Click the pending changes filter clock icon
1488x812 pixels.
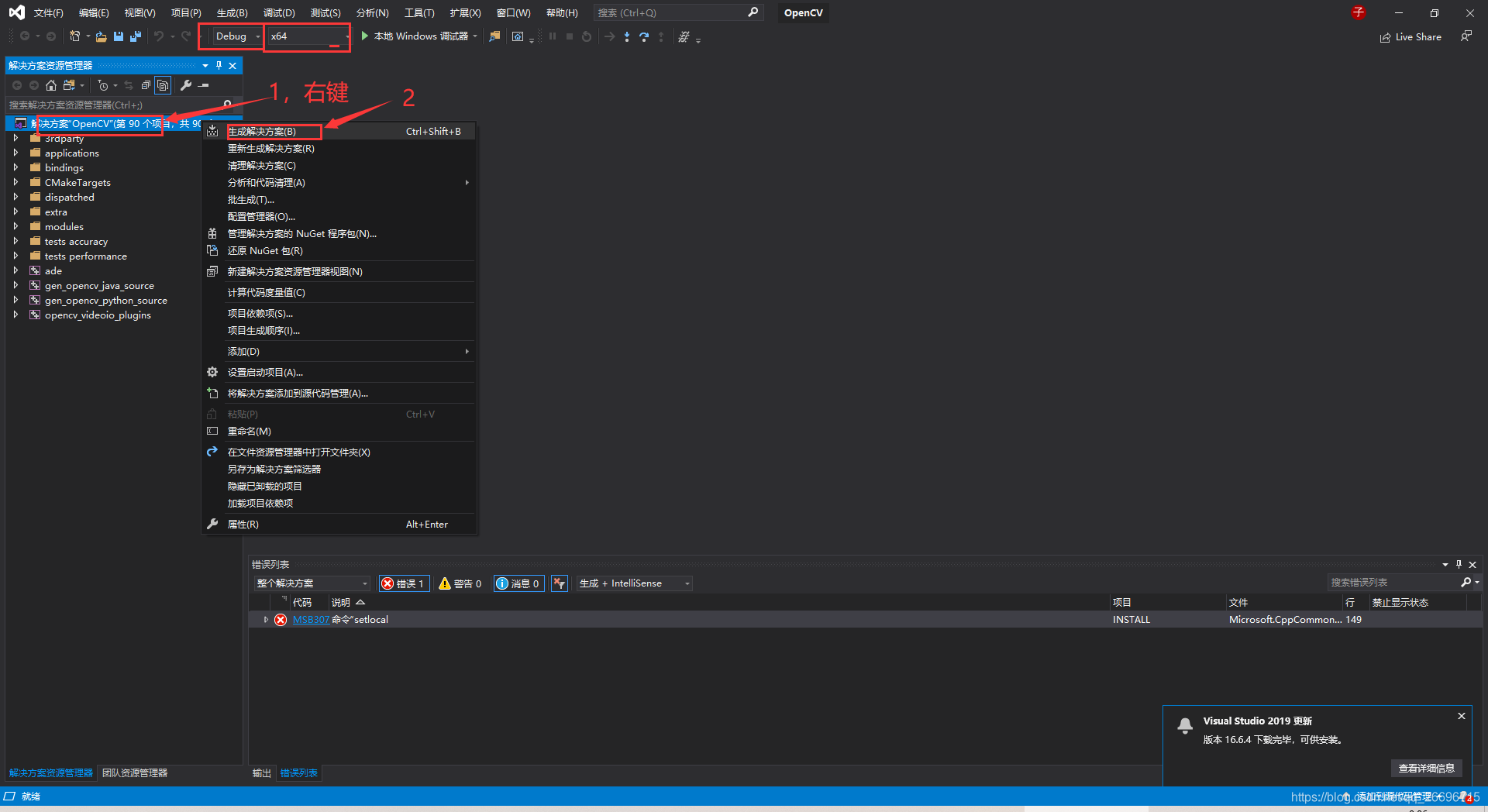103,85
